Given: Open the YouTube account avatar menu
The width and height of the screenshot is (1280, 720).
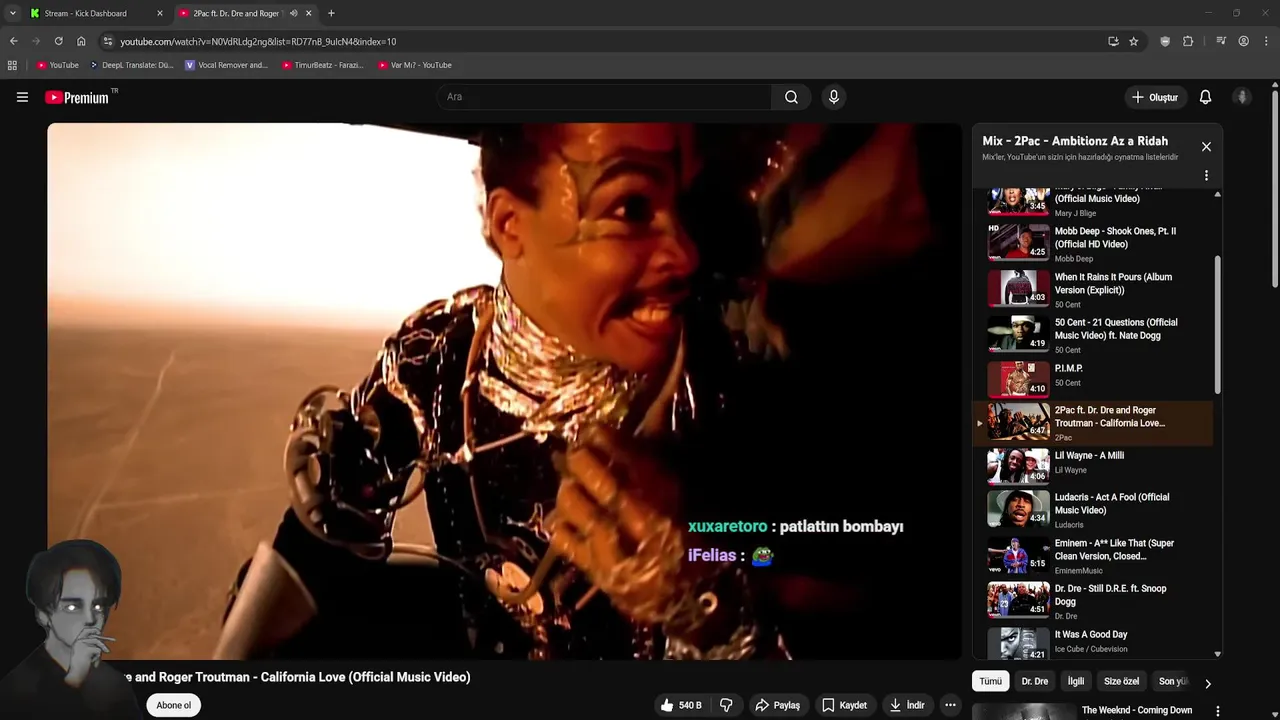Looking at the screenshot, I should [1242, 97].
